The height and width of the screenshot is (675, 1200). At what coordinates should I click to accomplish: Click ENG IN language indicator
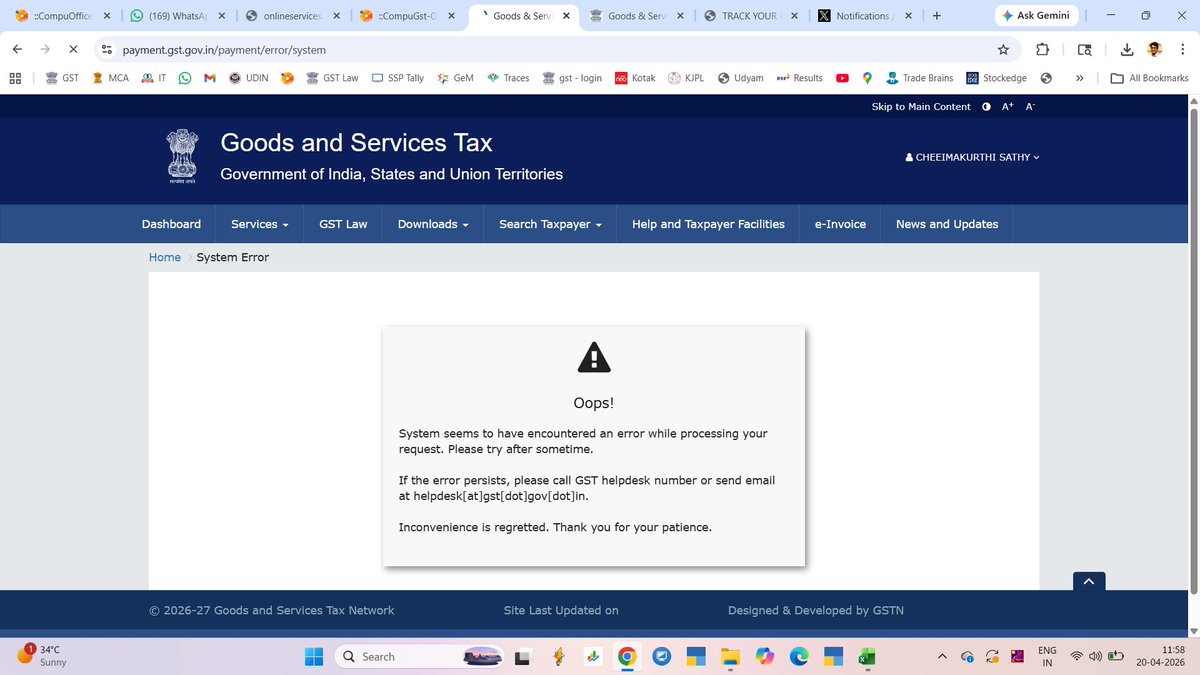(1047, 656)
